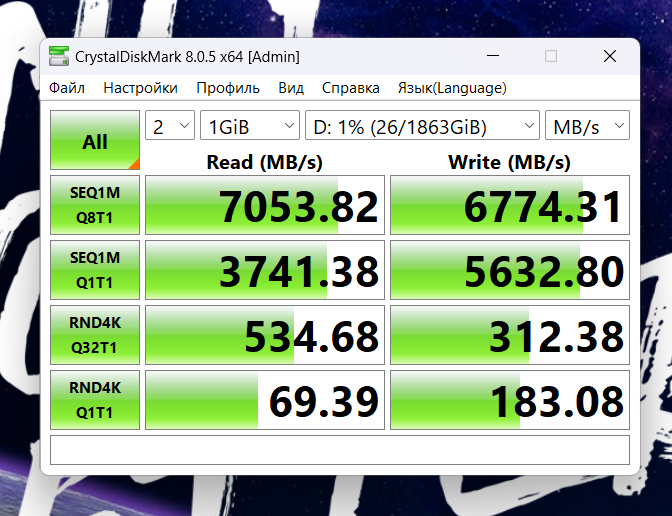
Task: Run the RND4K Q32T1 test
Action: [95, 335]
